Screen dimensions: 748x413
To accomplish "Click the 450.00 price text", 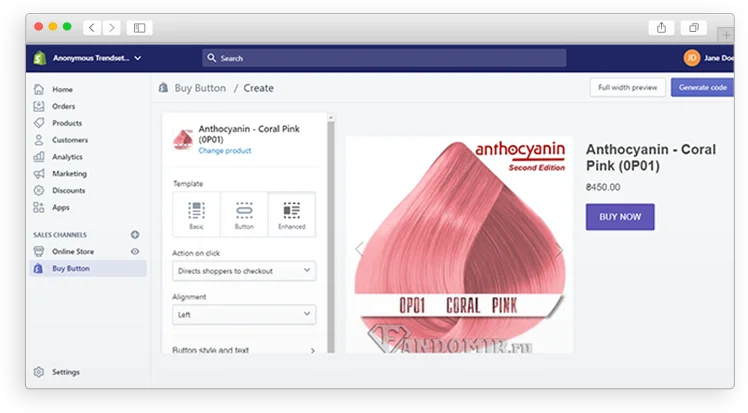I will tap(603, 187).
